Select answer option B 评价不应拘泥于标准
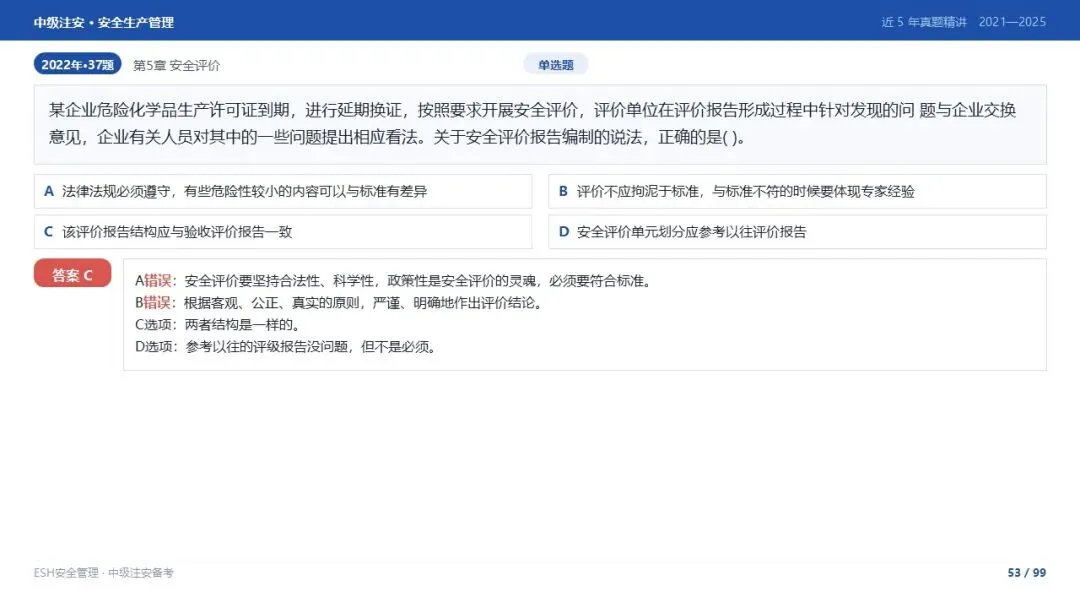The width and height of the screenshot is (1080, 608). (x=797, y=191)
